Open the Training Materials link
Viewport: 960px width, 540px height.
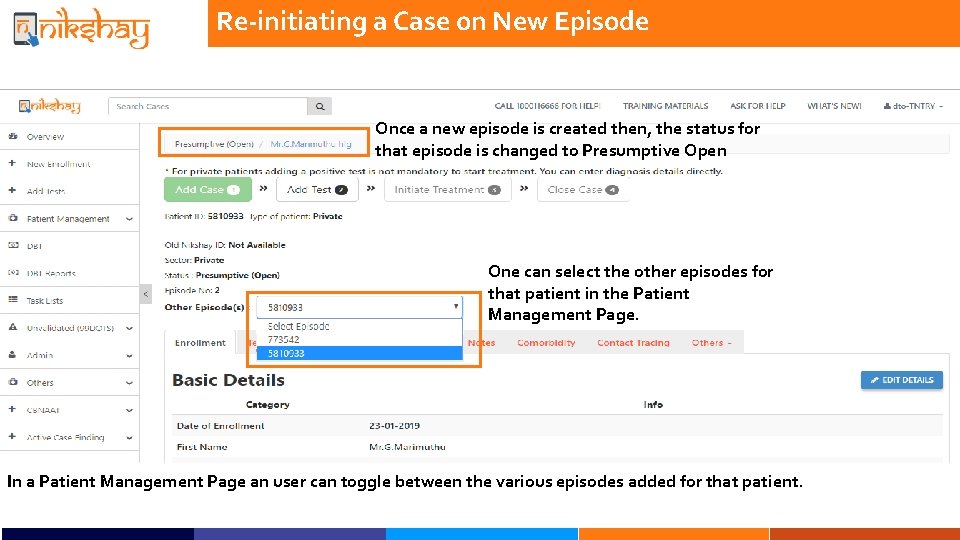(x=666, y=106)
